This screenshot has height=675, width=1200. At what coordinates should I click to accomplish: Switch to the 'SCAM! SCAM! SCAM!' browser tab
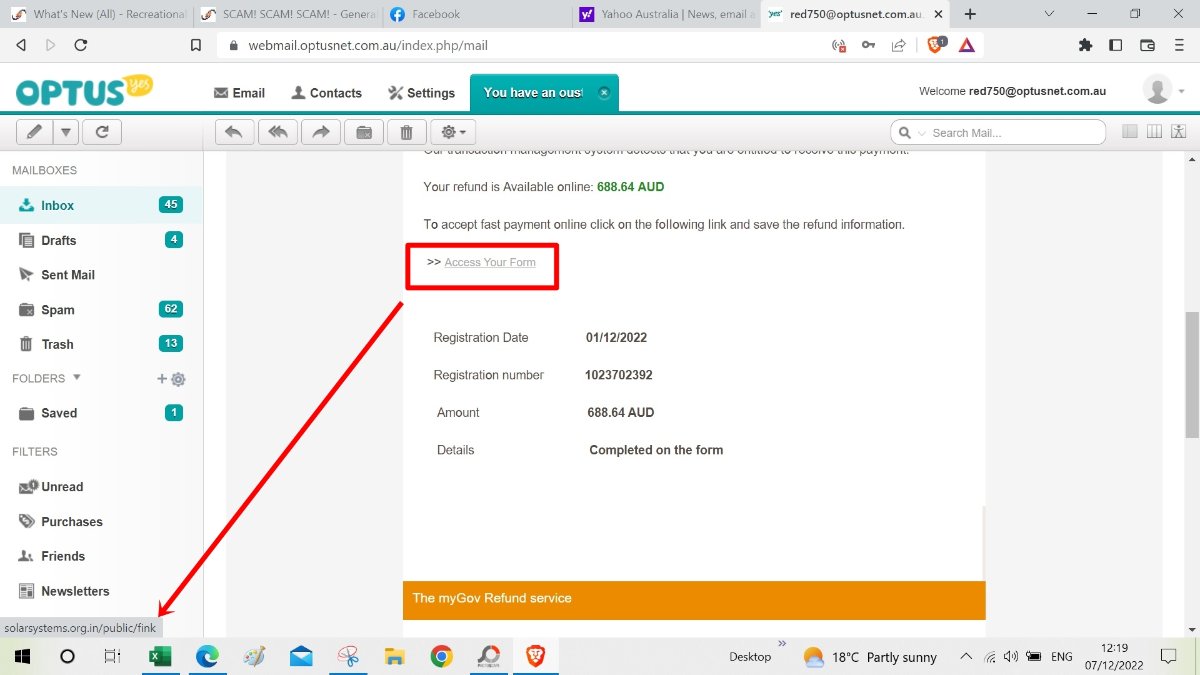click(285, 14)
